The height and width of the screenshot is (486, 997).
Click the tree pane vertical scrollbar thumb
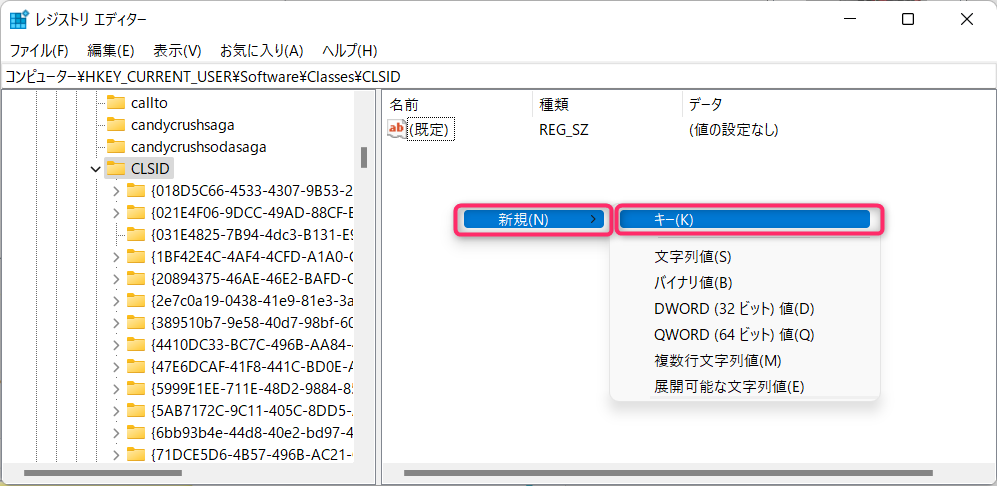tap(364, 157)
